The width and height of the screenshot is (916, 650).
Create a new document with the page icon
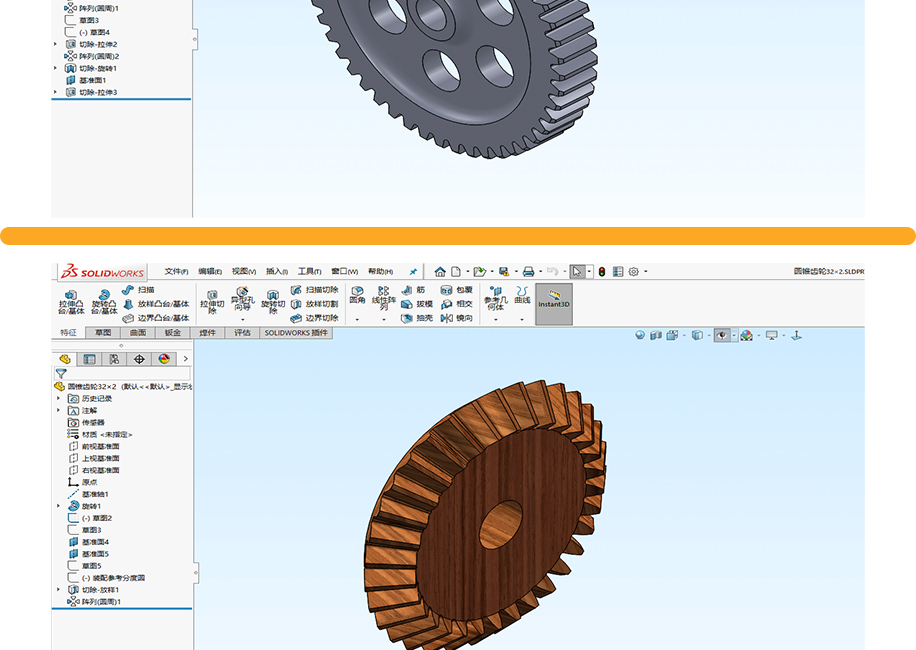tap(456, 272)
